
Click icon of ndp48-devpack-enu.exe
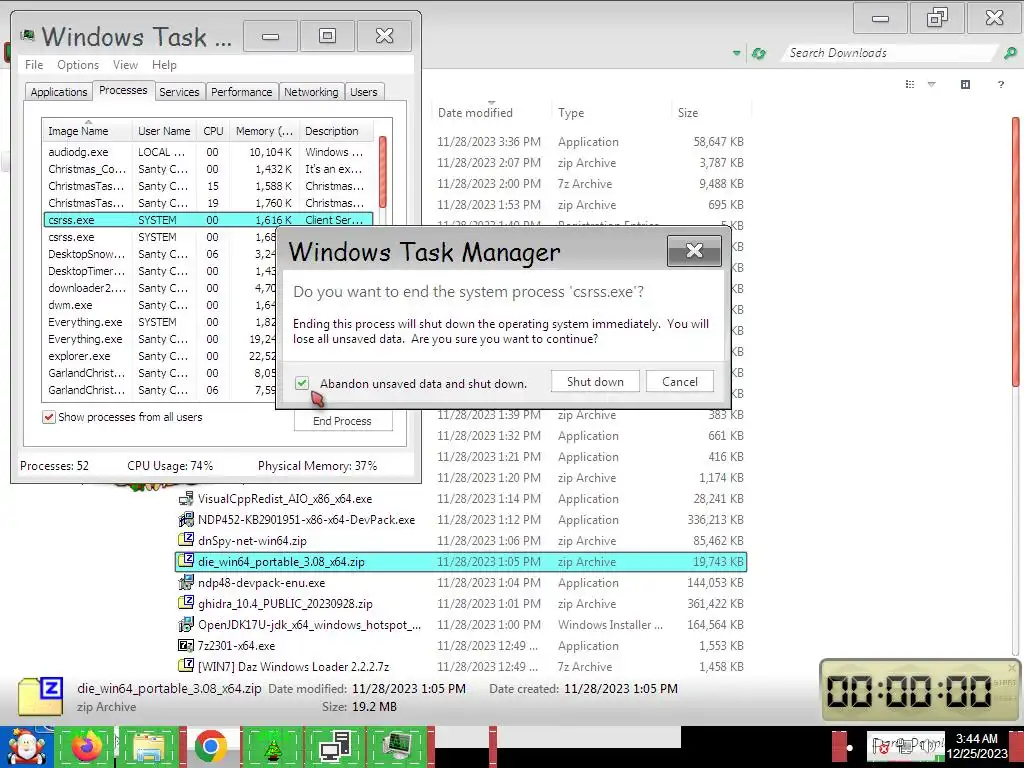pyautogui.click(x=186, y=582)
